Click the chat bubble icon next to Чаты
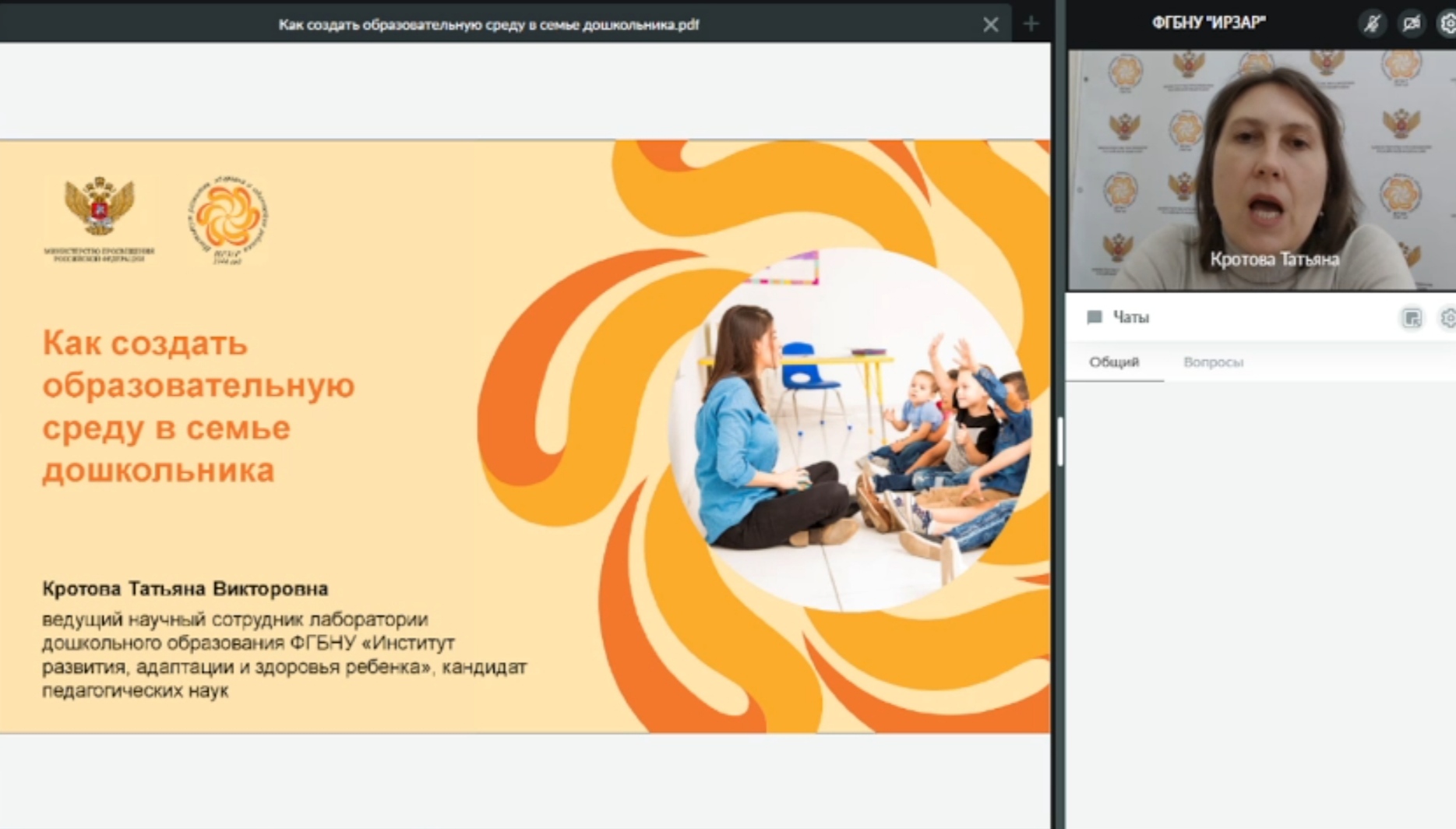This screenshot has height=829, width=1456. pos(1095,317)
